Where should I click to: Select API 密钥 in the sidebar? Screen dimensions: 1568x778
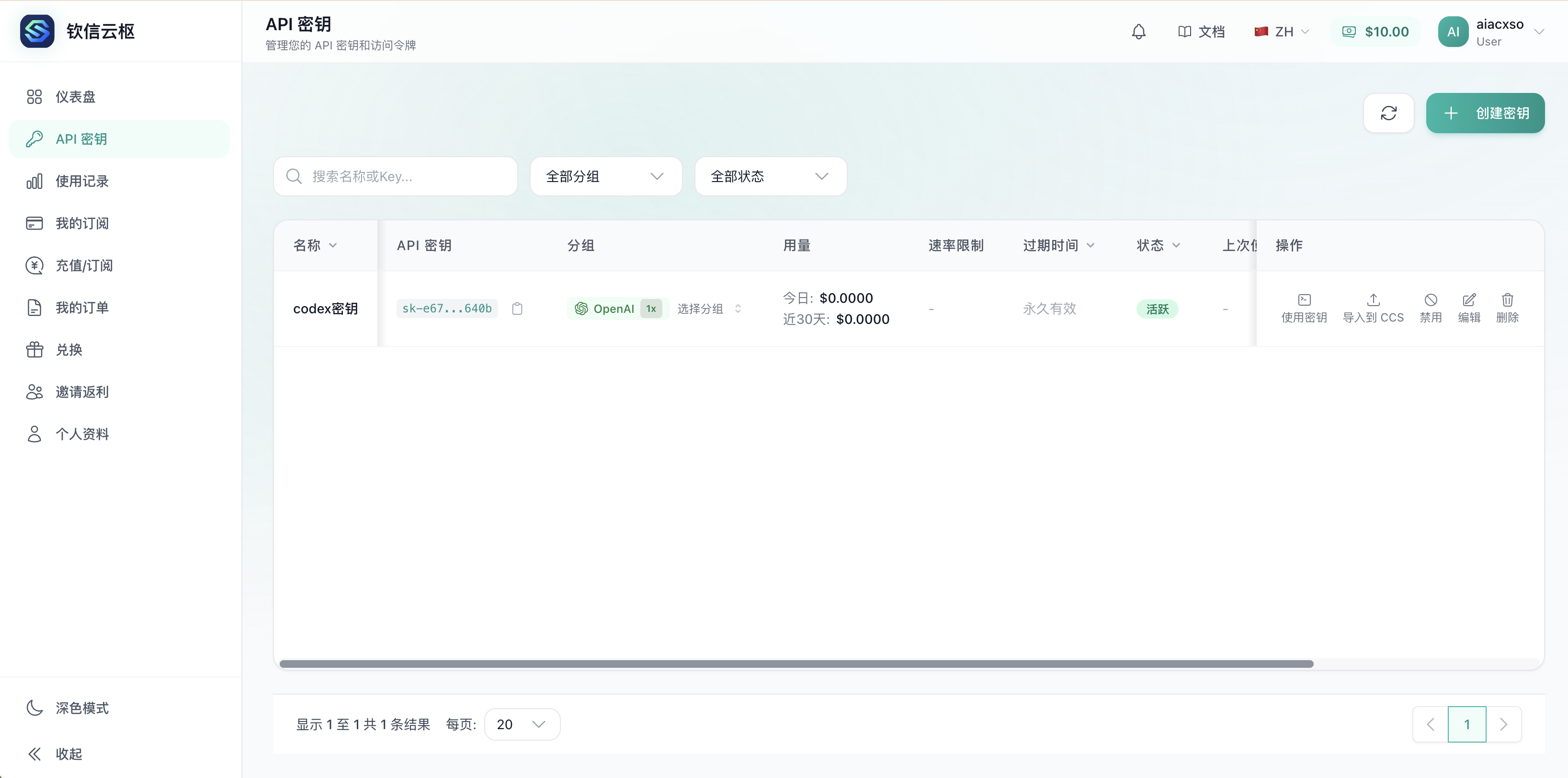point(119,139)
